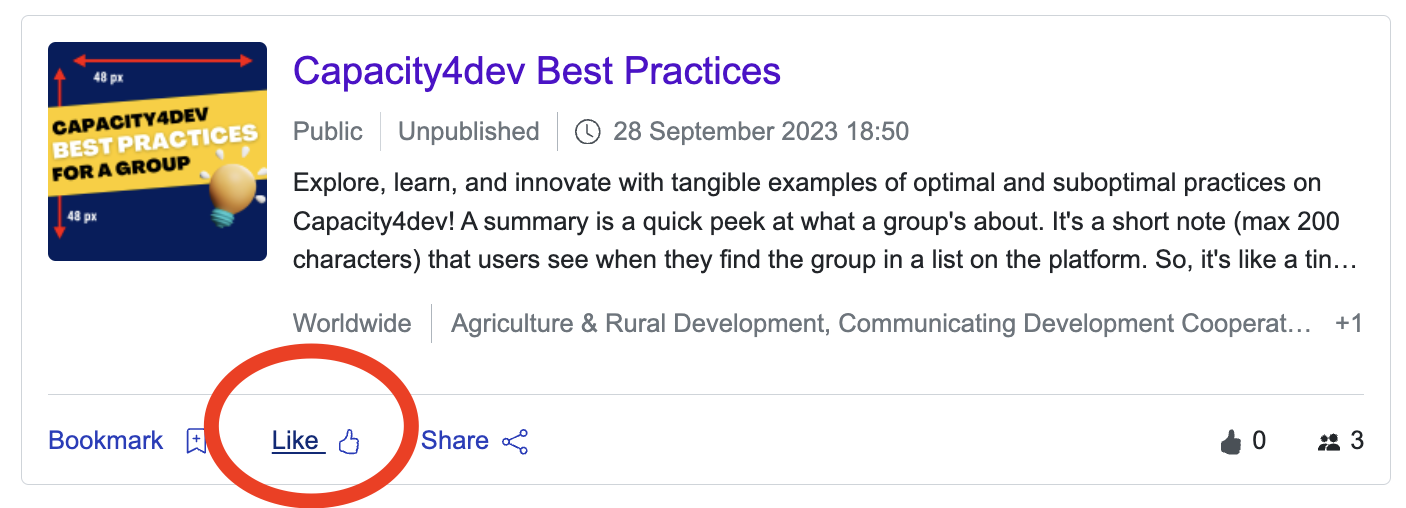Viewport: 1406px width, 508px height.
Task: Click the Public visibility label
Action: (327, 131)
